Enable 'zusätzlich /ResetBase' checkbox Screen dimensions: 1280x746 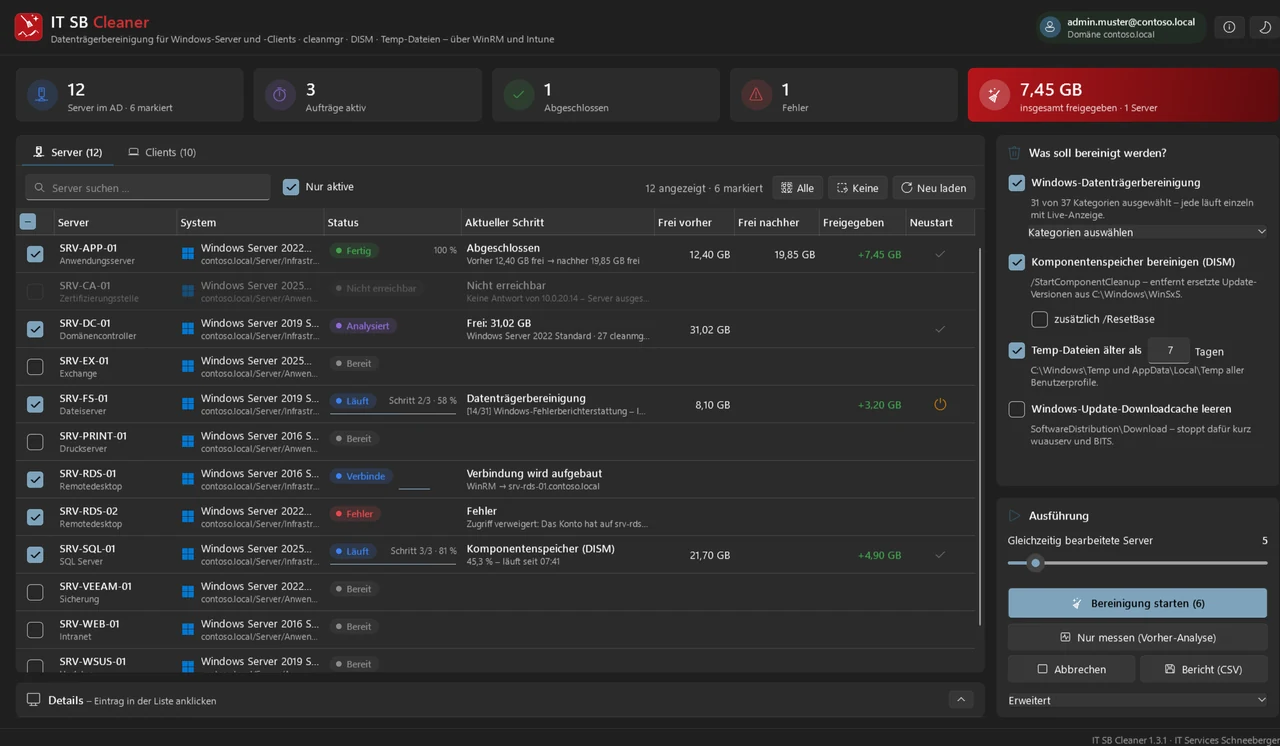tap(1040, 319)
